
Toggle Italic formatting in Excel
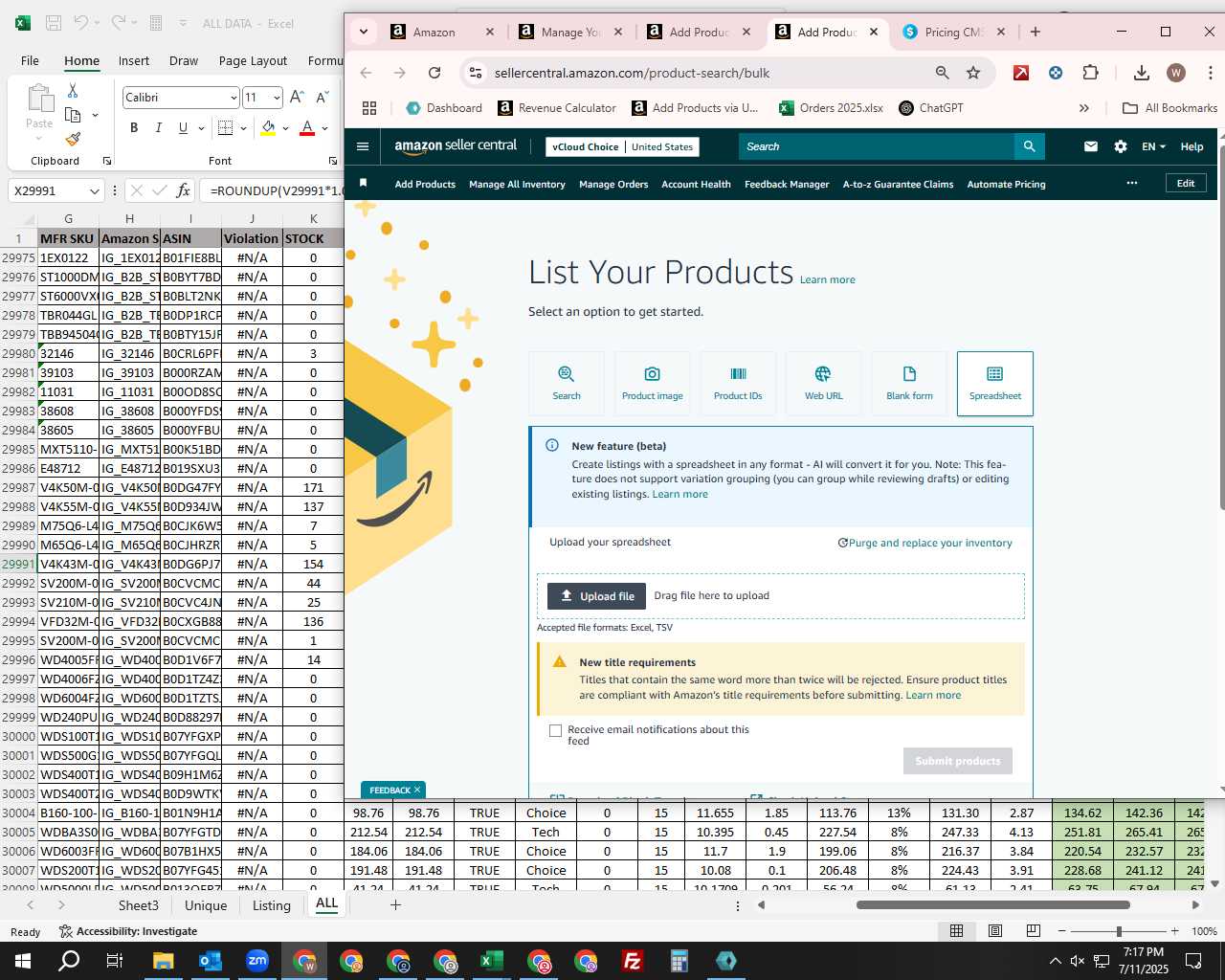(158, 127)
